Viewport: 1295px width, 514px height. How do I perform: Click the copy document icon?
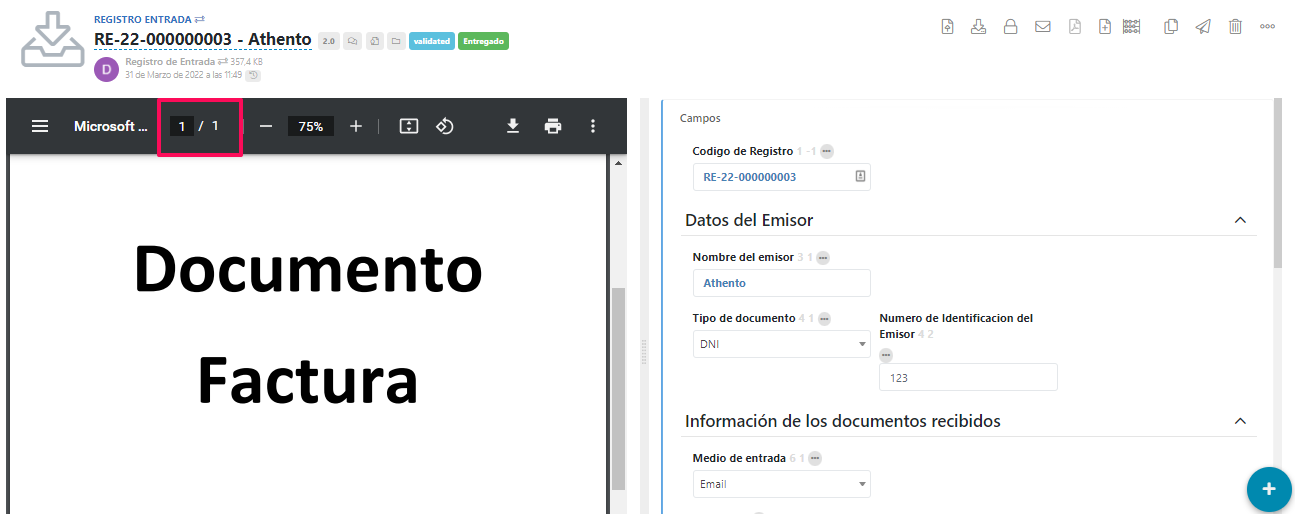pos(1171,27)
